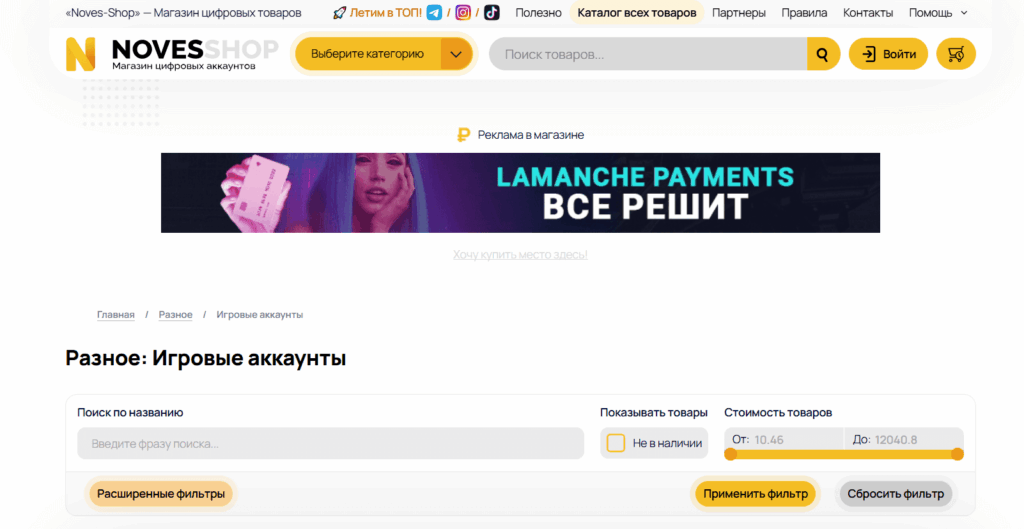Image resolution: width=1024 pixels, height=529 pixels.
Task: Click the maximum price slider handle
Action: [957, 454]
